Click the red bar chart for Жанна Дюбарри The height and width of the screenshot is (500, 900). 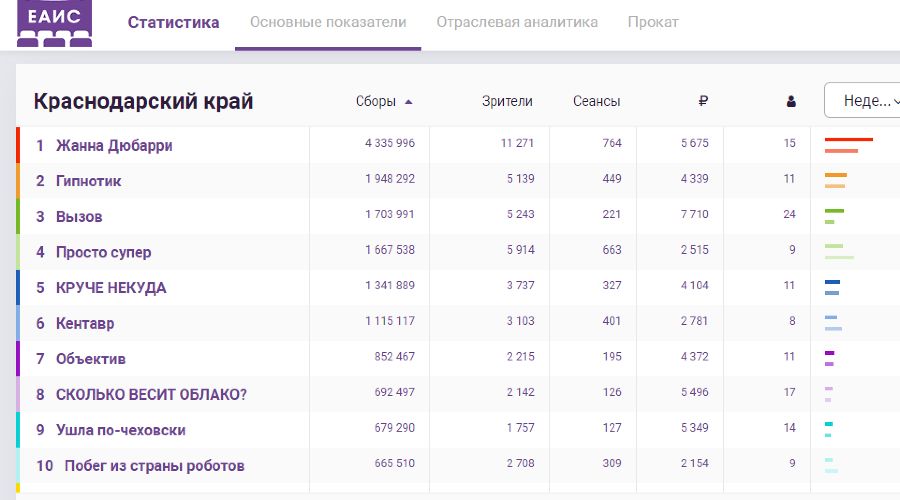click(848, 145)
